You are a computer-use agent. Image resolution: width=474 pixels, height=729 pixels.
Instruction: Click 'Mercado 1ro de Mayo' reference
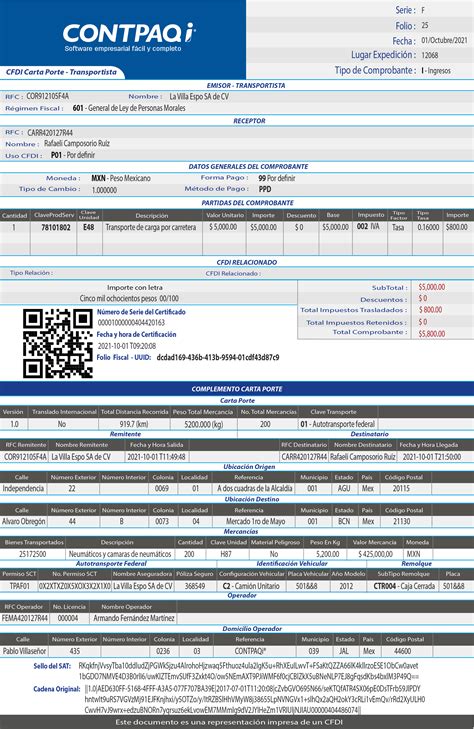pos(256,521)
